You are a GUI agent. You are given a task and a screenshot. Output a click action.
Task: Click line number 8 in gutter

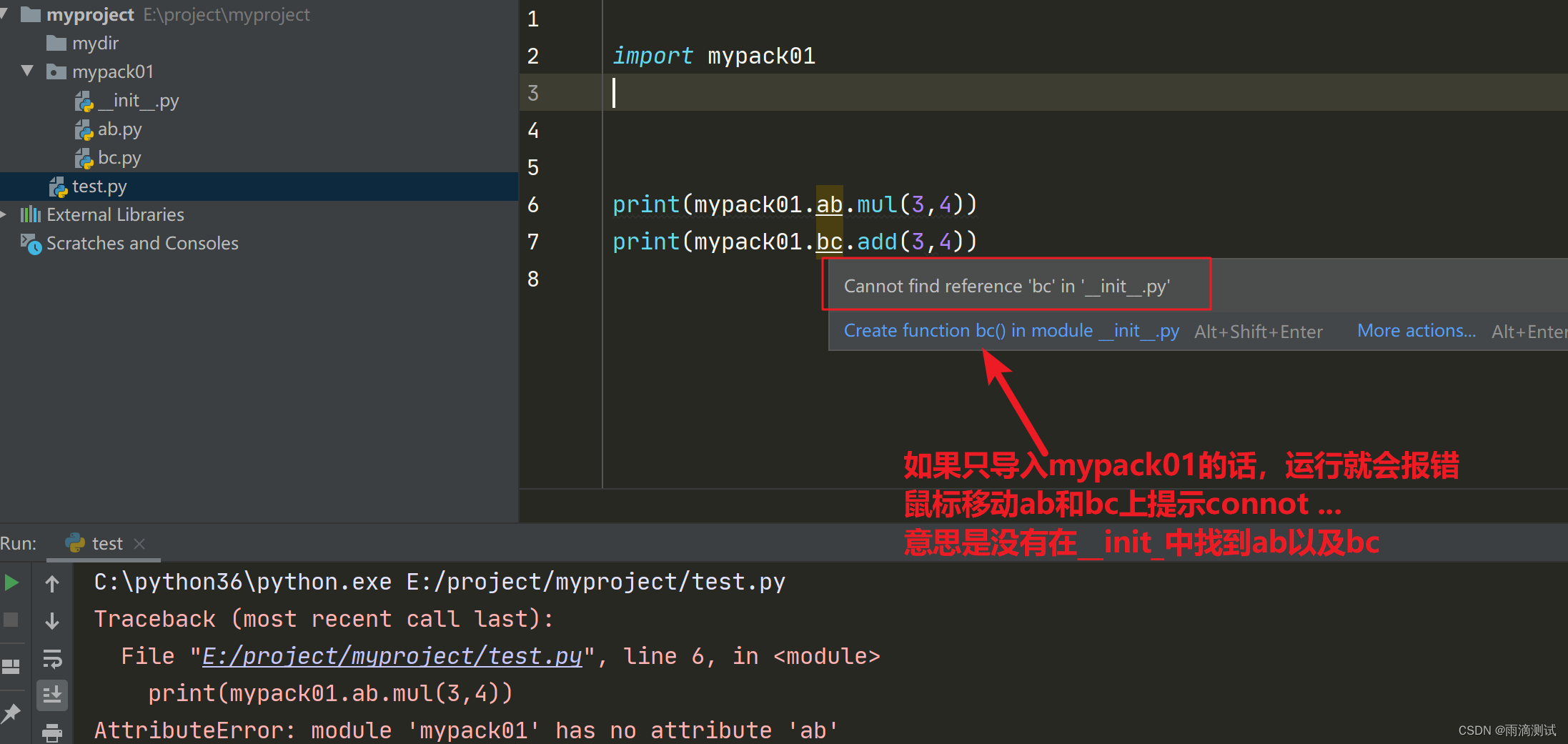click(533, 279)
